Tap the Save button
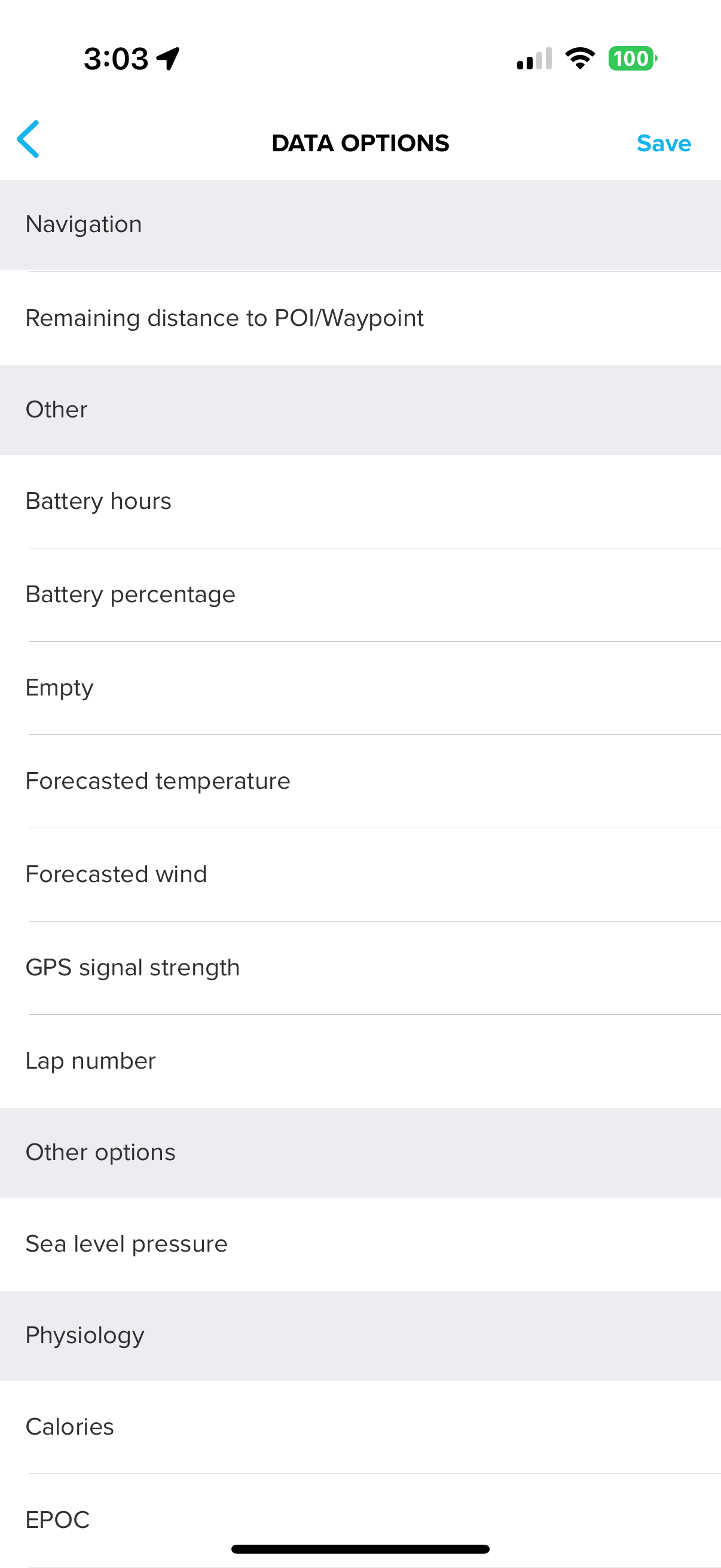Viewport: 721px width, 1568px height. 663,144
